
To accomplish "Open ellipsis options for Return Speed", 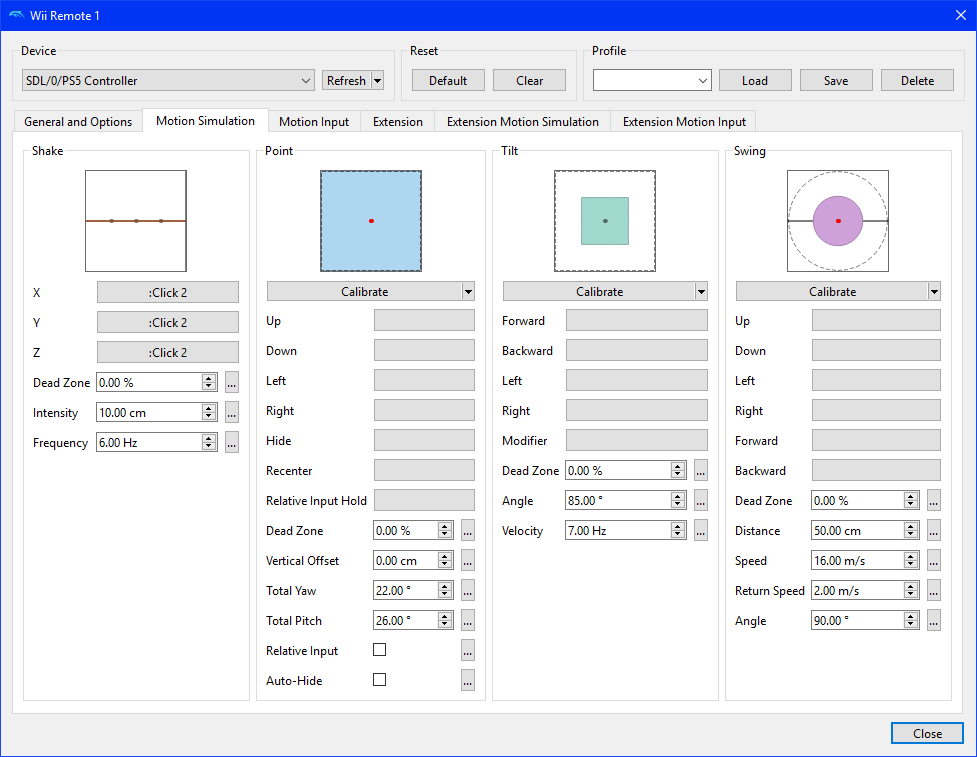I will pos(933,590).
